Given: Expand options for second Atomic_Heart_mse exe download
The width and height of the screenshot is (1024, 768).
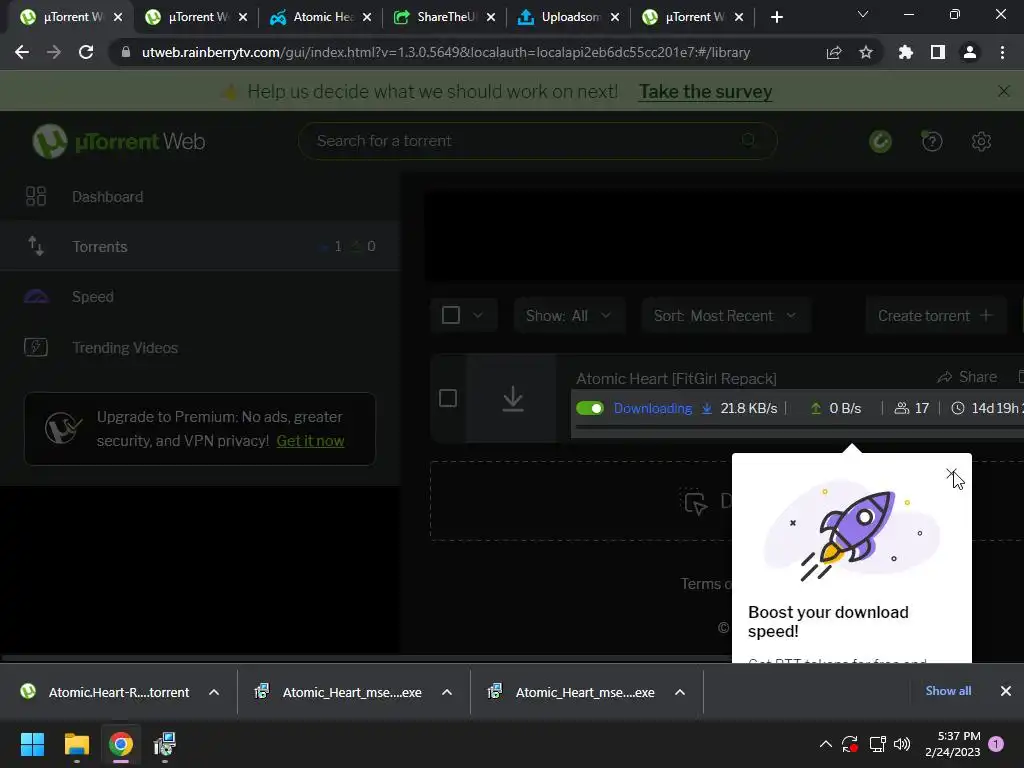Looking at the screenshot, I should pyautogui.click(x=680, y=692).
